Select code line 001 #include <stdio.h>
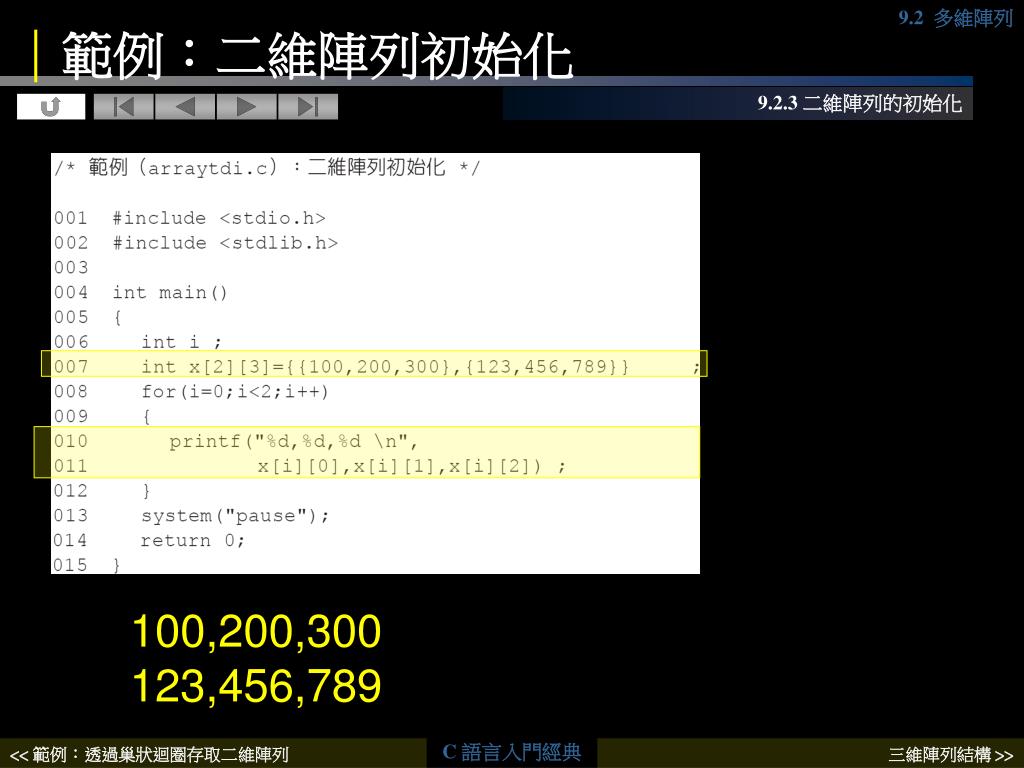 click(189, 217)
